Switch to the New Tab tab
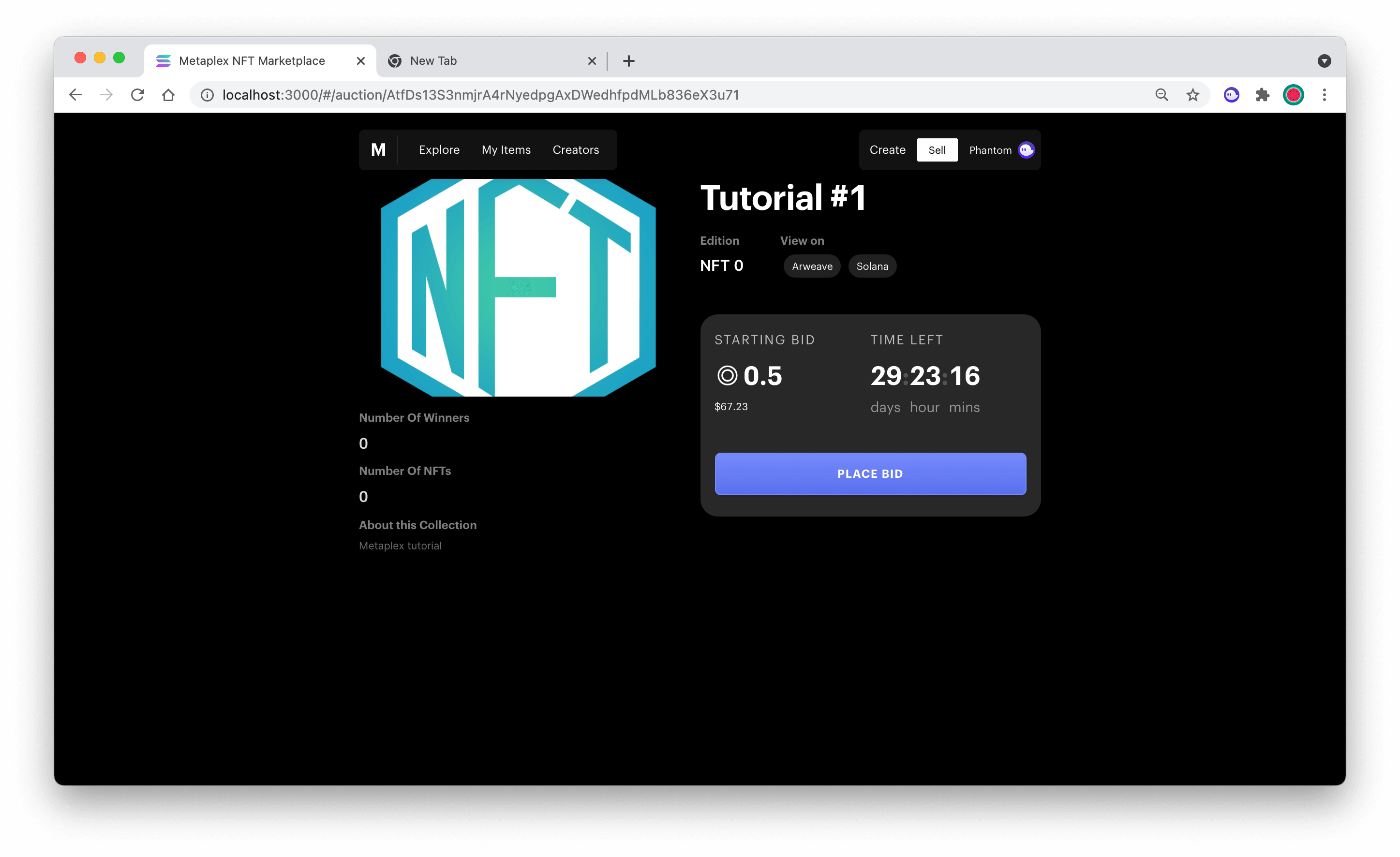Viewport: 1400px width, 857px height. (x=491, y=61)
